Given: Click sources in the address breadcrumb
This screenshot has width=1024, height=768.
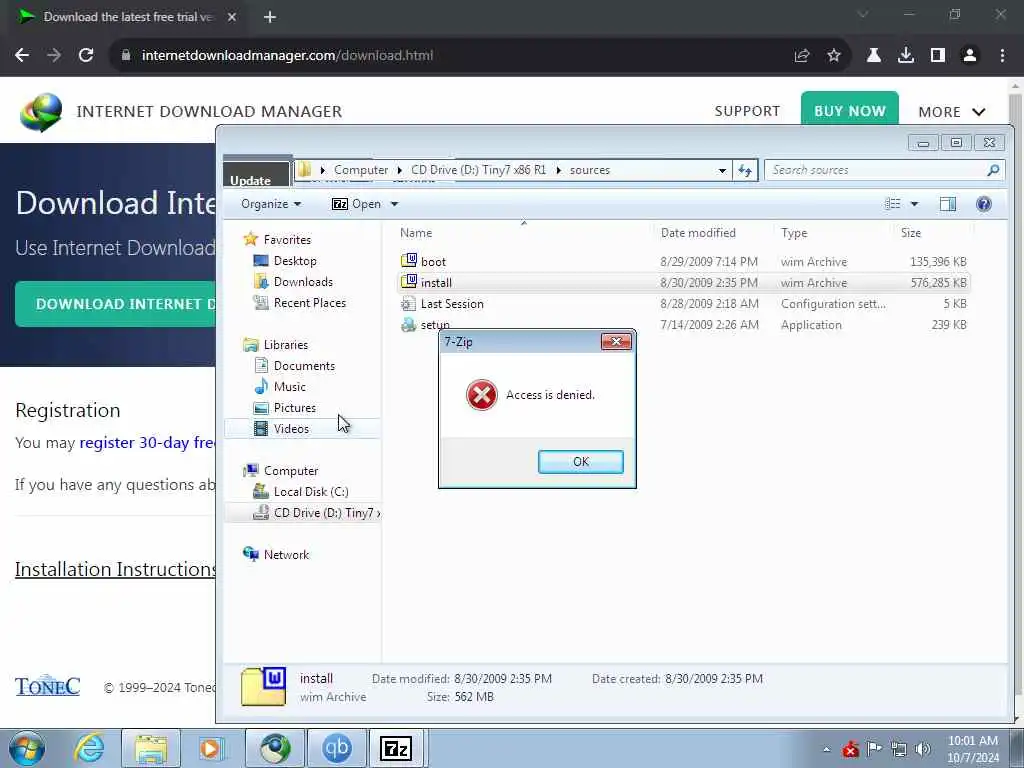Looking at the screenshot, I should click(x=590, y=170).
